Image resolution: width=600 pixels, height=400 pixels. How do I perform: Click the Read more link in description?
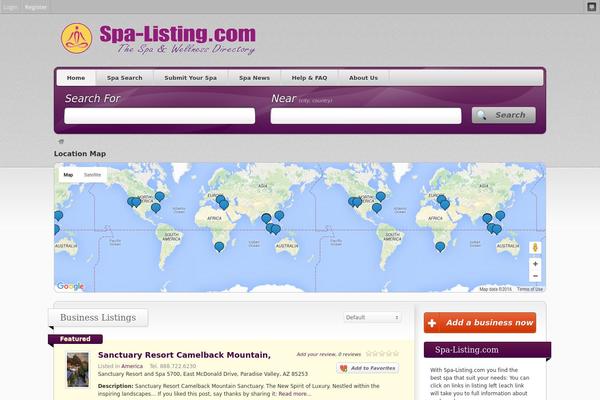click(295, 394)
